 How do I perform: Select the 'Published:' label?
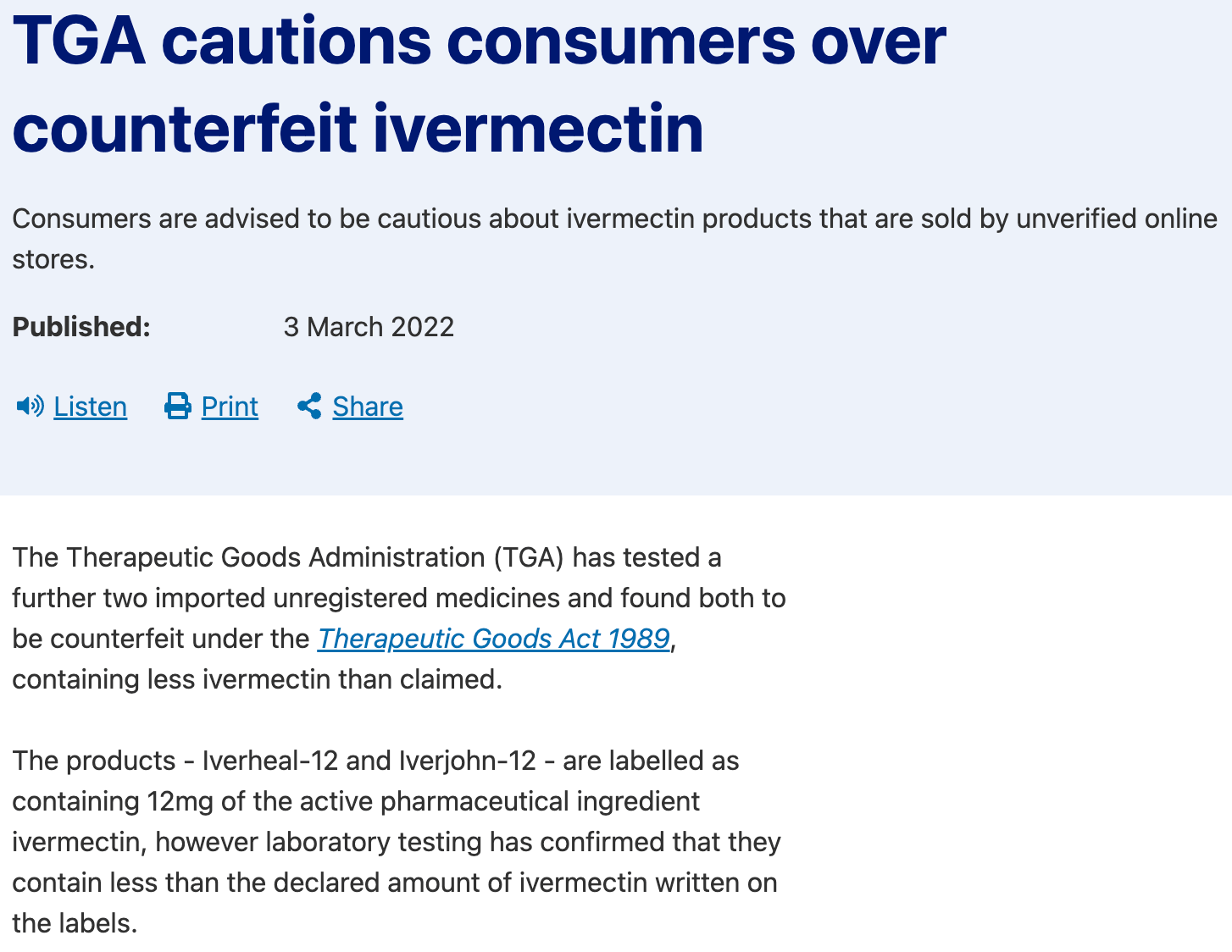click(81, 327)
